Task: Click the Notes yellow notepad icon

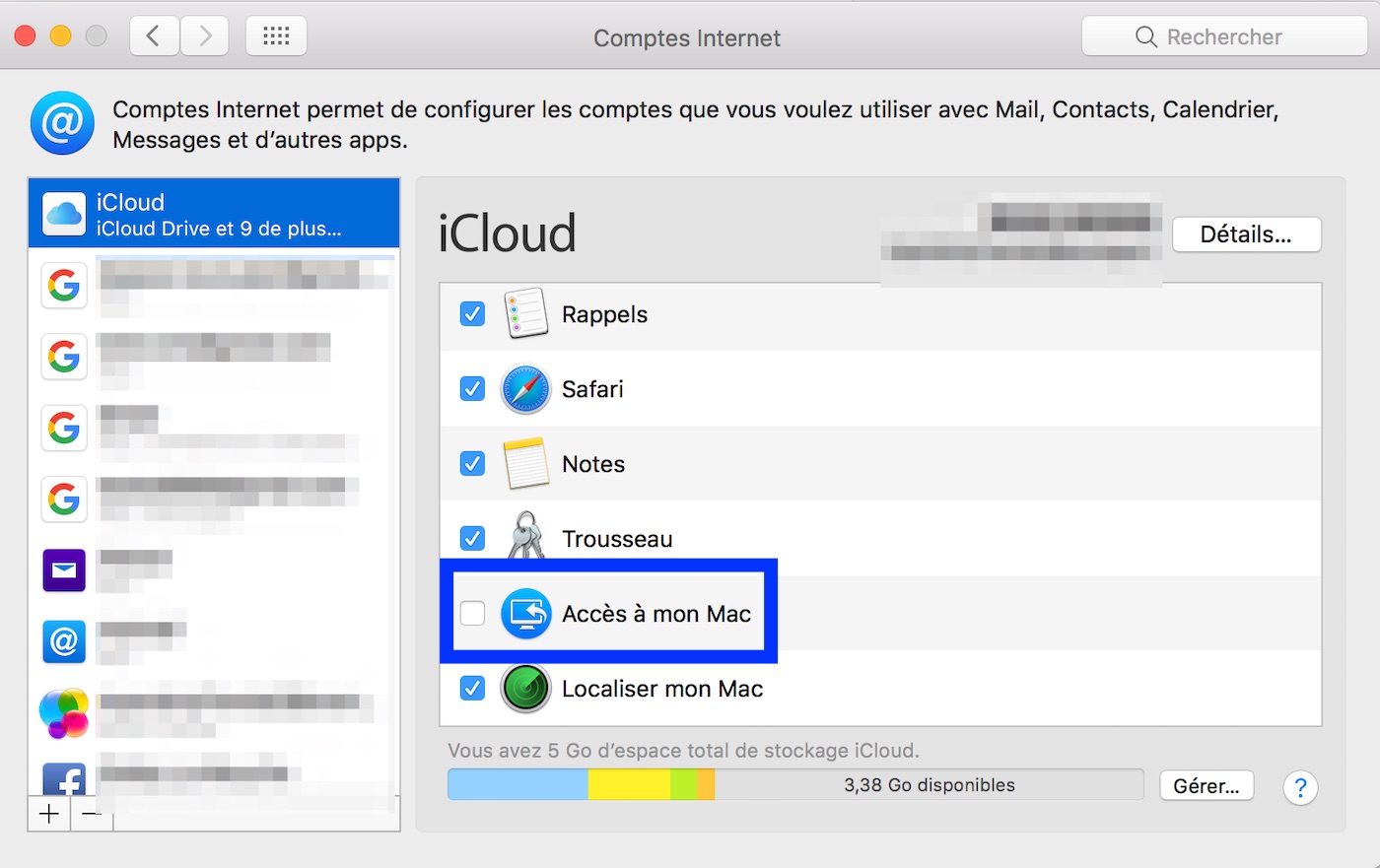Action: 525,463
